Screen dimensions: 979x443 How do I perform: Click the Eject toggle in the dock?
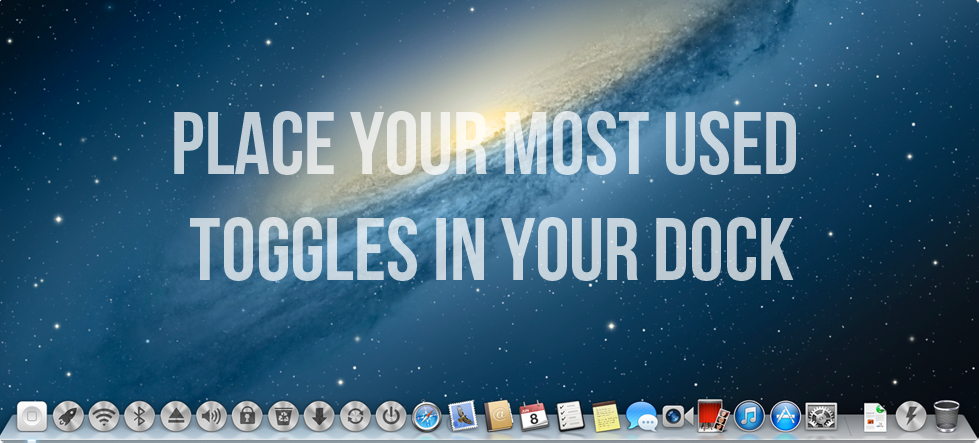tap(175, 416)
